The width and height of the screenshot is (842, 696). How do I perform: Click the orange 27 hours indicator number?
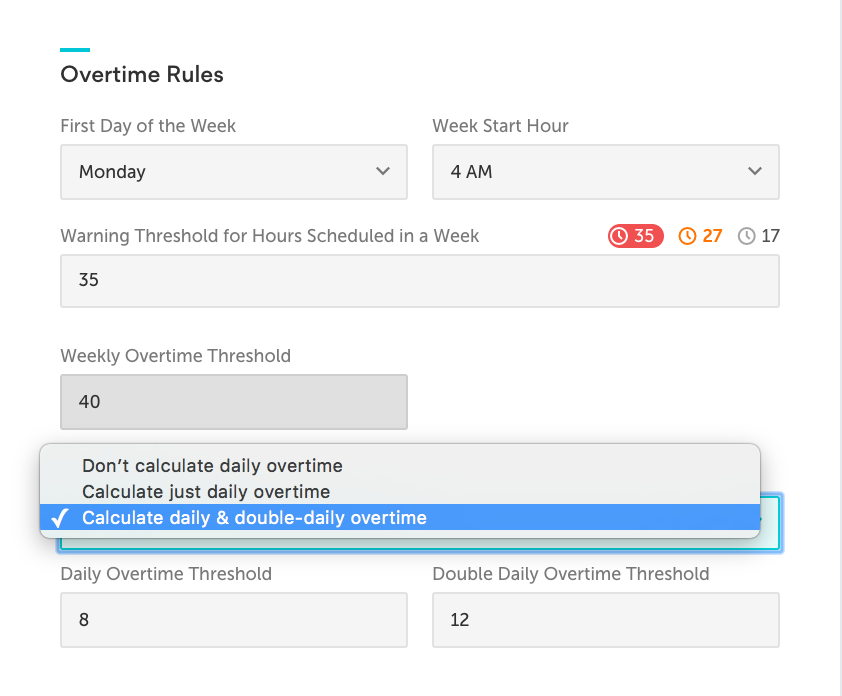point(712,236)
